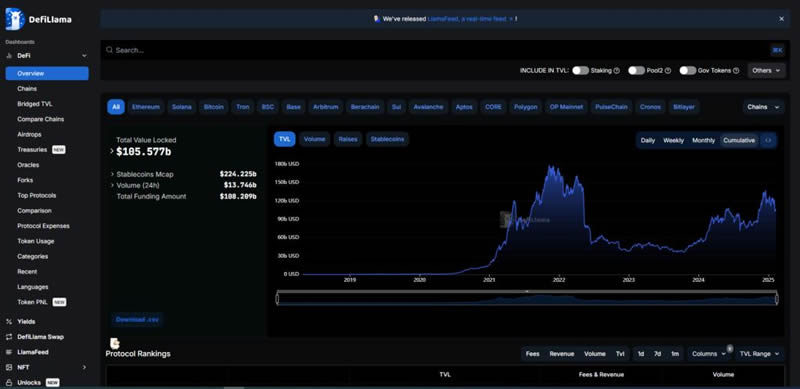
Task: Click the DefiLlama logo icon
Action: click(x=15, y=19)
